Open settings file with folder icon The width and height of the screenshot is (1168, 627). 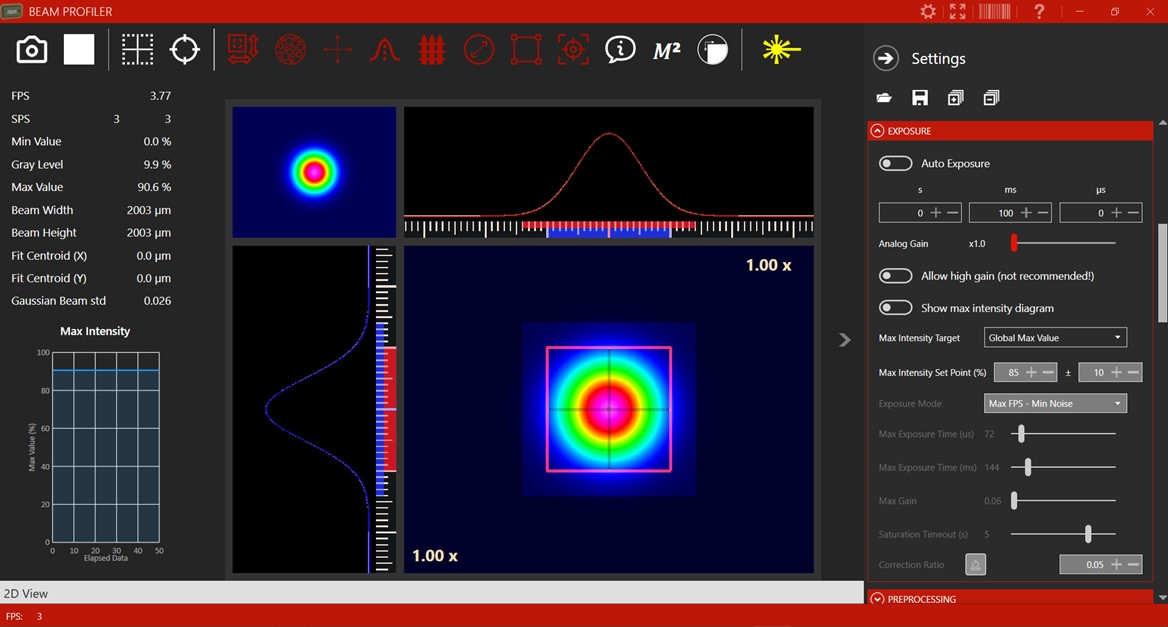click(884, 98)
